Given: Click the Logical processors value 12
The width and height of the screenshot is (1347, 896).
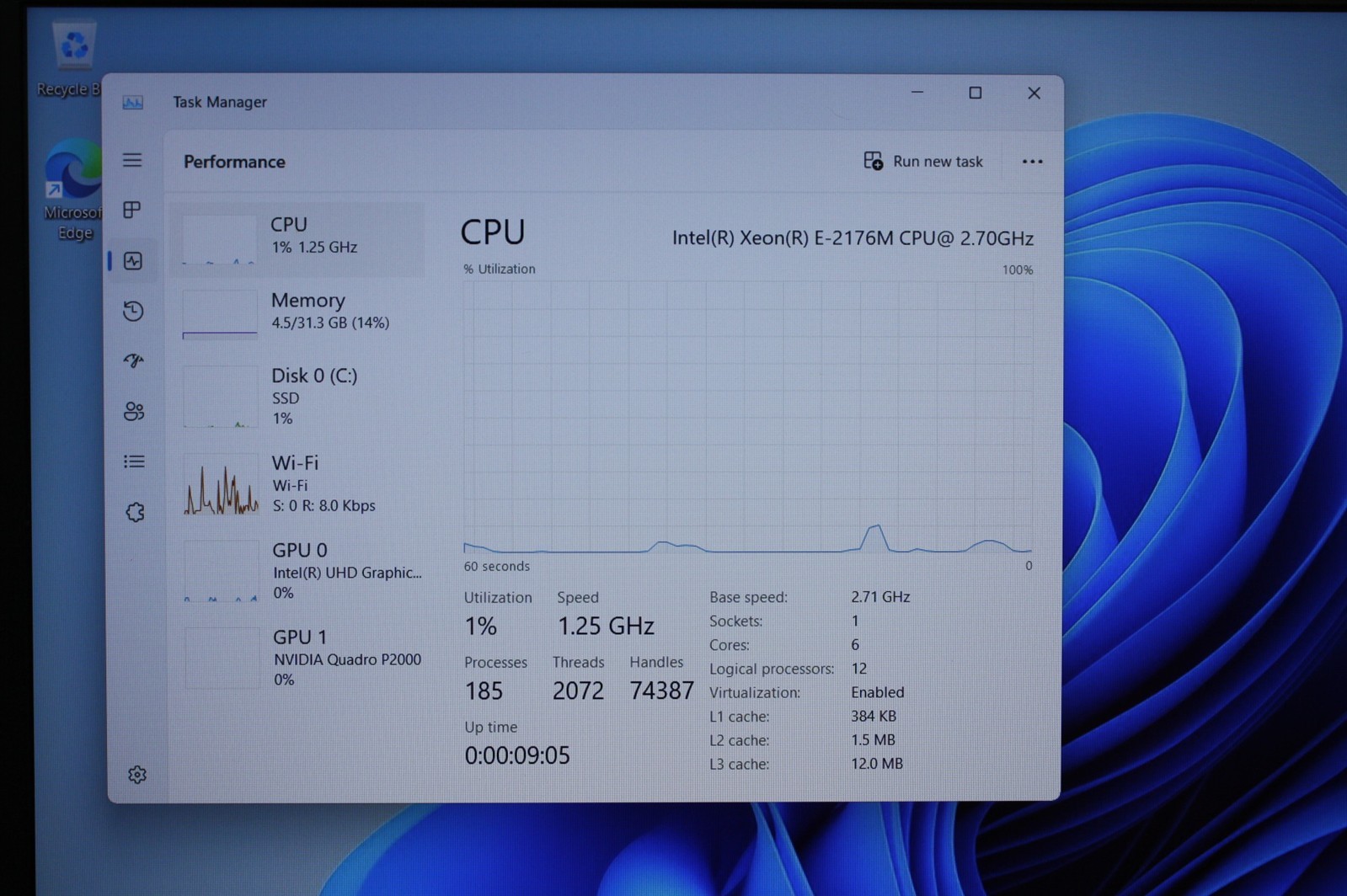Looking at the screenshot, I should pos(858,669).
